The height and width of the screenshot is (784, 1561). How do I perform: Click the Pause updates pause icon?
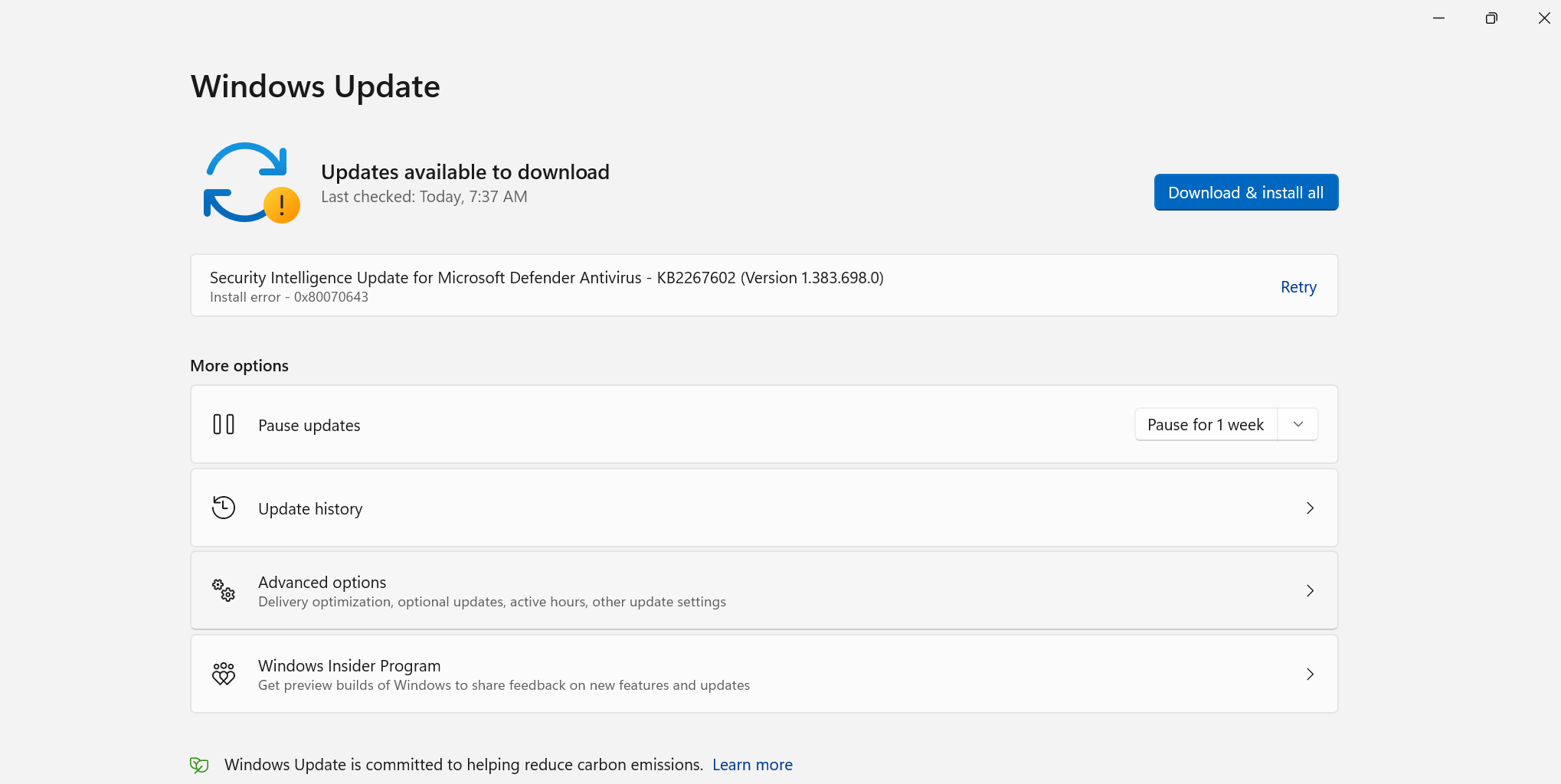(x=223, y=424)
